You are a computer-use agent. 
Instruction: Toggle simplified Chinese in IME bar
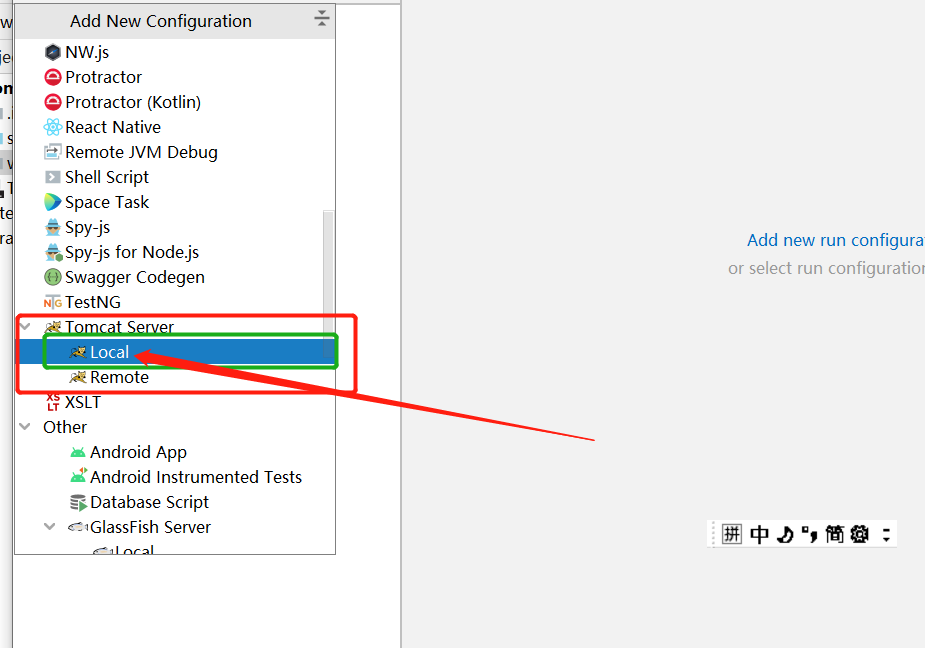pyautogui.click(x=835, y=534)
